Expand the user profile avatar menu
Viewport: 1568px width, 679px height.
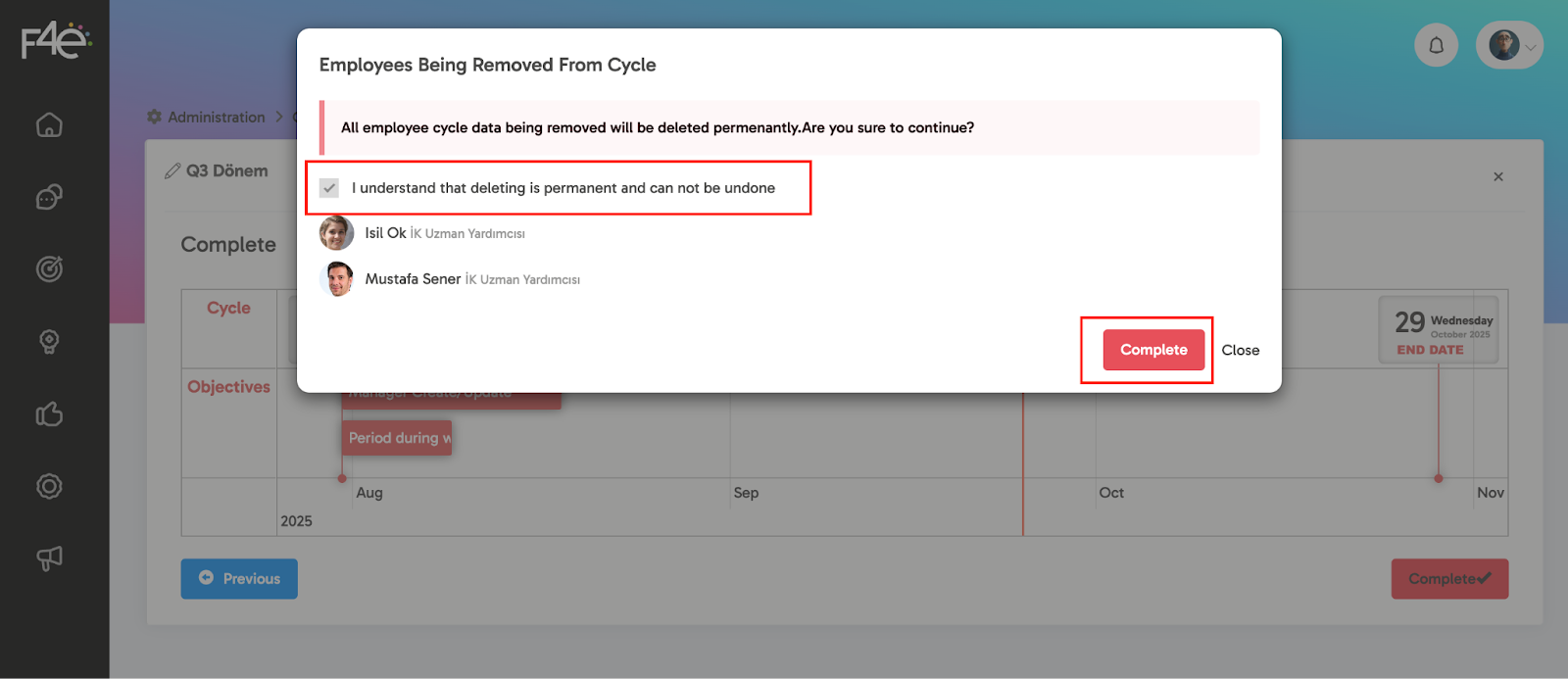click(x=1509, y=45)
